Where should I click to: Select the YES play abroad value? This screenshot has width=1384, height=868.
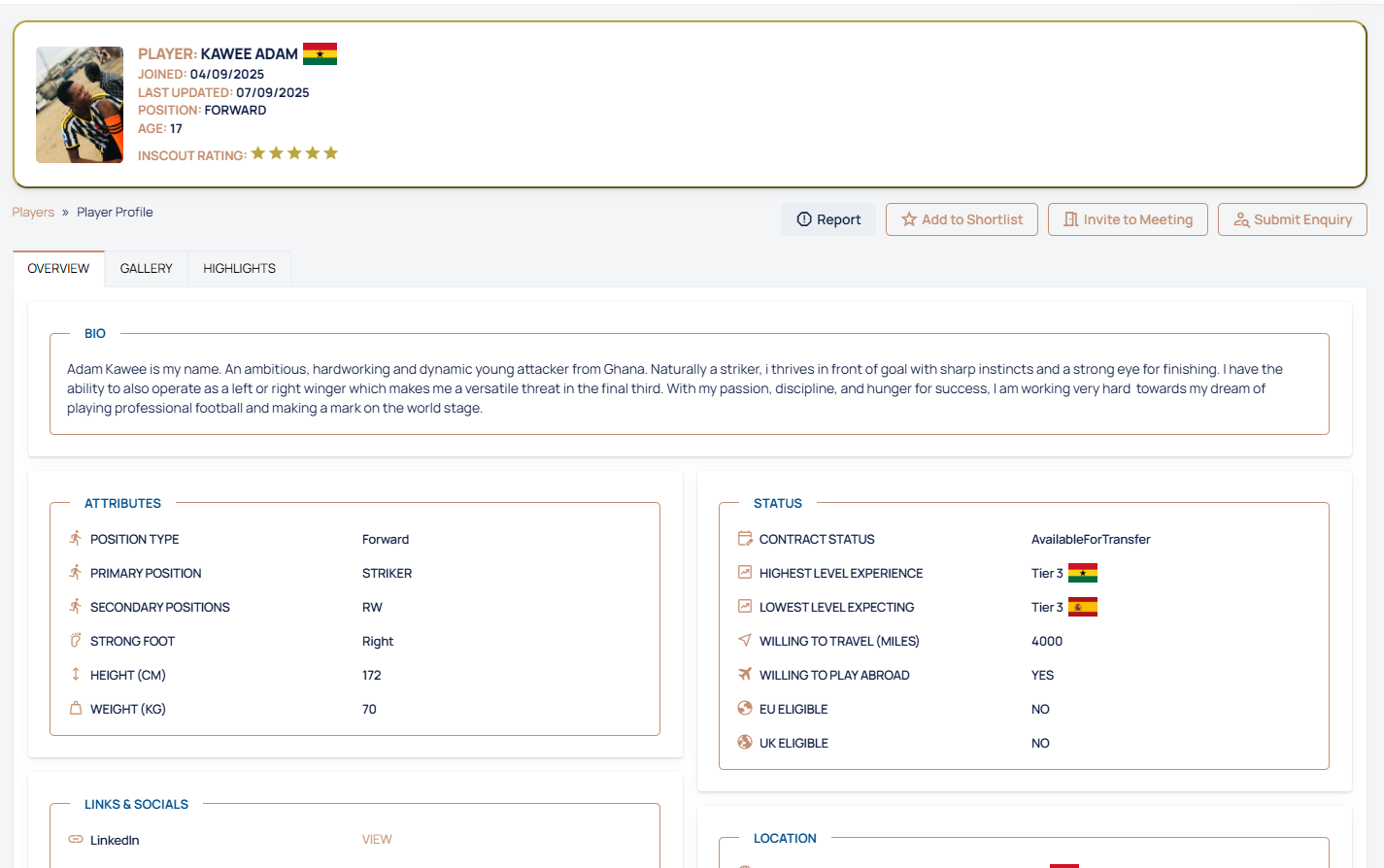click(1042, 676)
